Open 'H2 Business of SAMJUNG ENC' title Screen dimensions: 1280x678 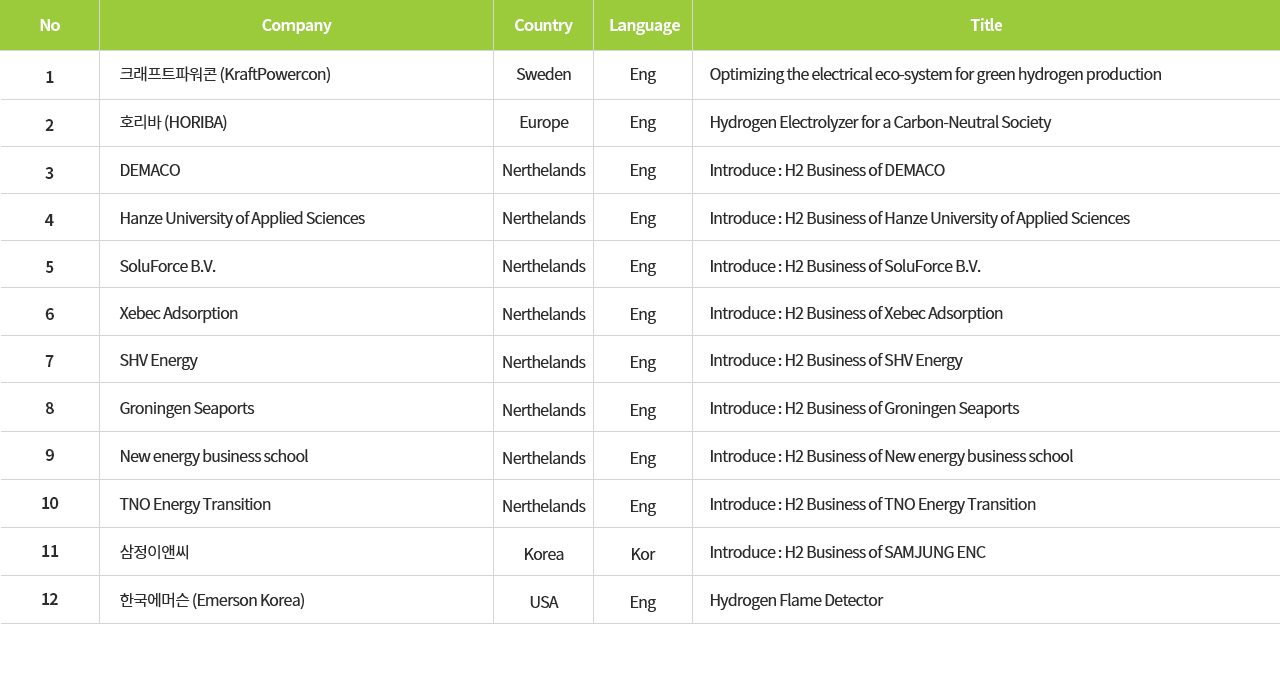847,552
